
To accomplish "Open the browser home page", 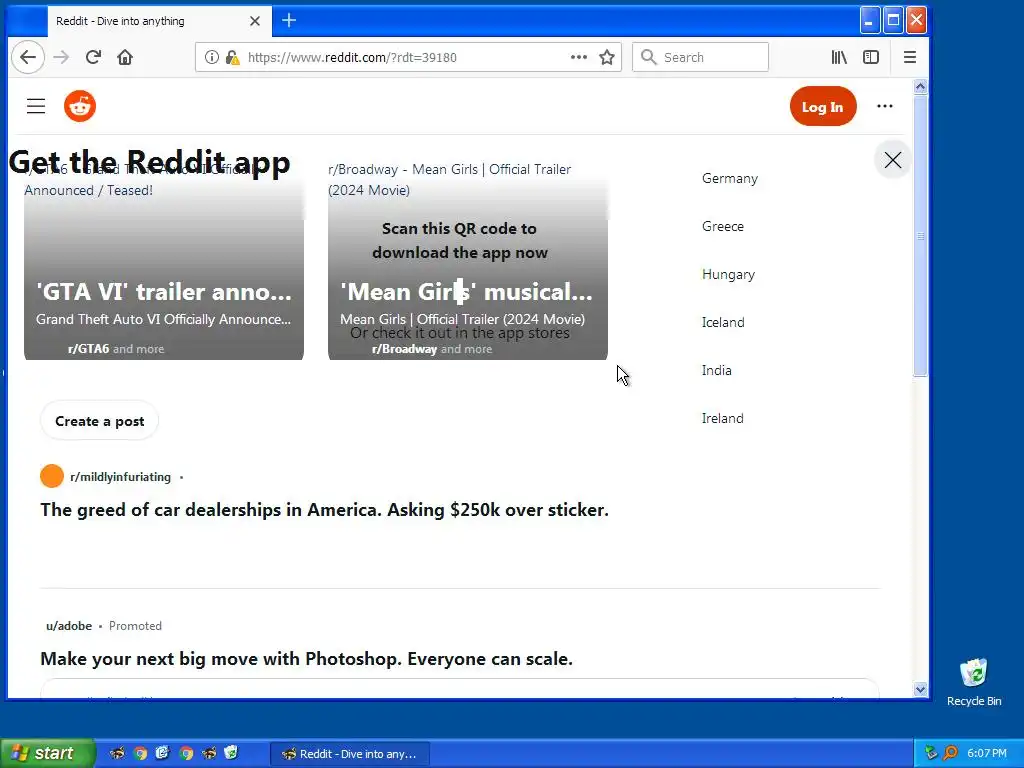I will 125,57.
